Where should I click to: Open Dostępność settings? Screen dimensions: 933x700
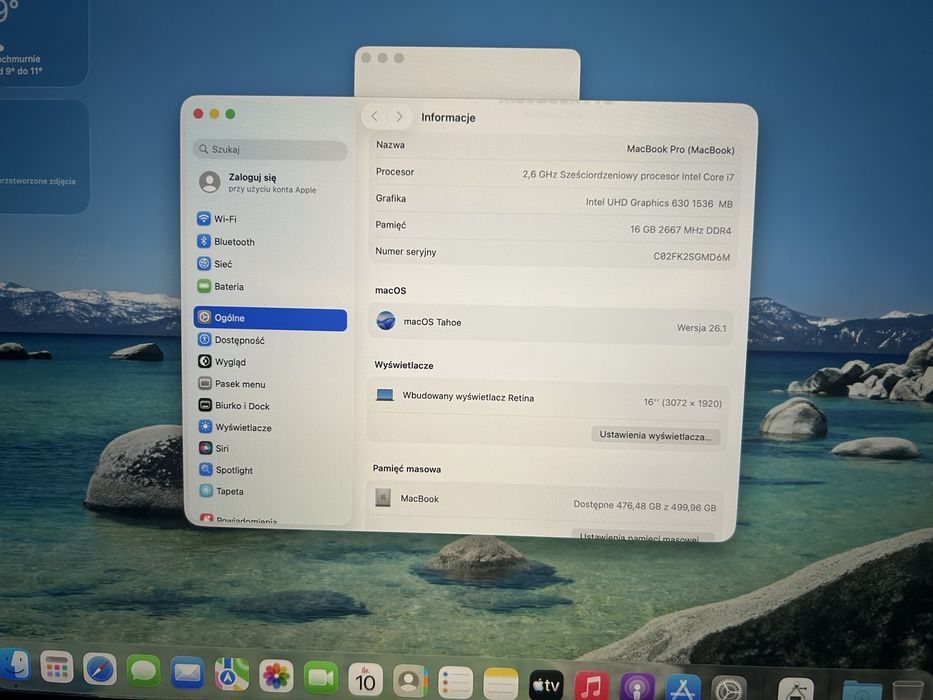[x=231, y=340]
